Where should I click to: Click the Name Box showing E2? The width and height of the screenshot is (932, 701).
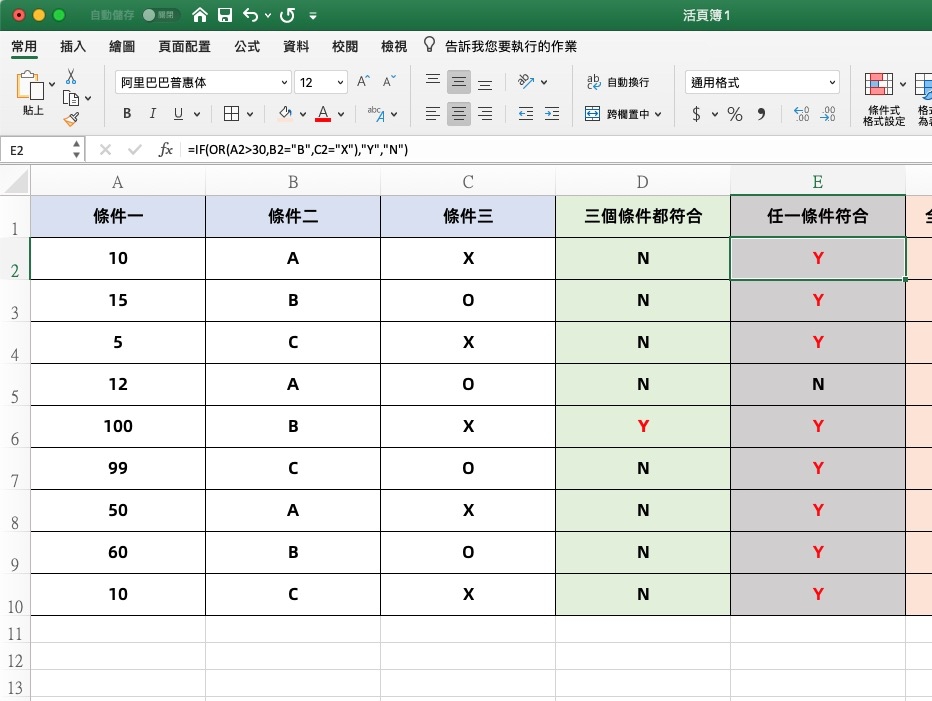40,150
